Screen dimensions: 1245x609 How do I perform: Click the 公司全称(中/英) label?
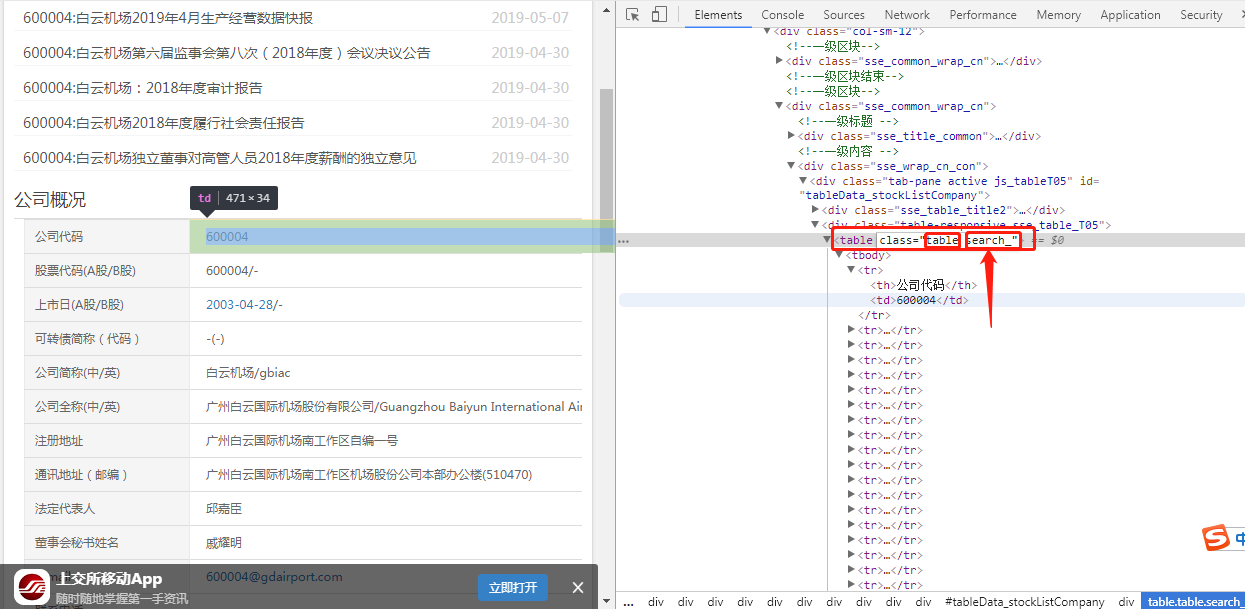point(77,407)
